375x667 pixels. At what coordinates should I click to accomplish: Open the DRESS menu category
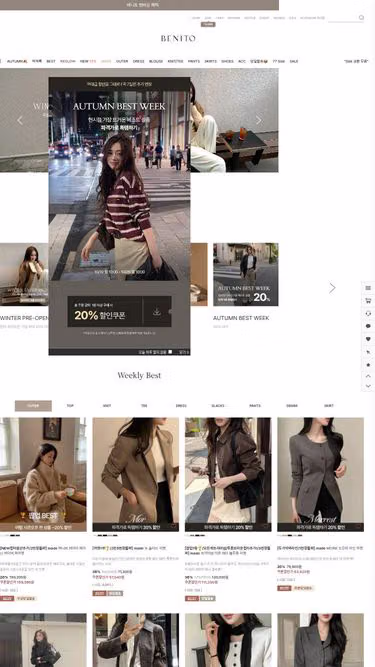[x=139, y=61]
